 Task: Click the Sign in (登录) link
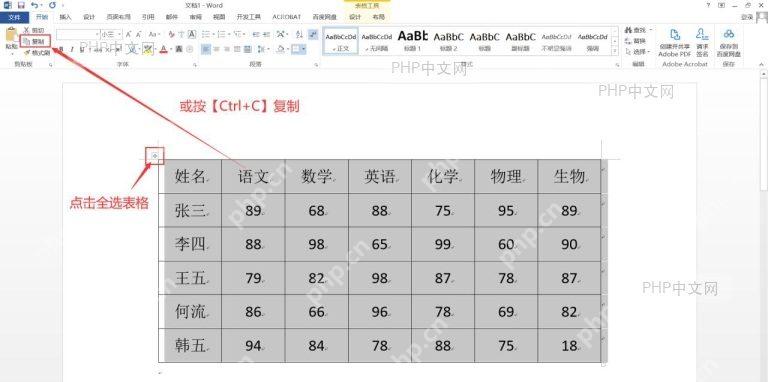[747, 17]
